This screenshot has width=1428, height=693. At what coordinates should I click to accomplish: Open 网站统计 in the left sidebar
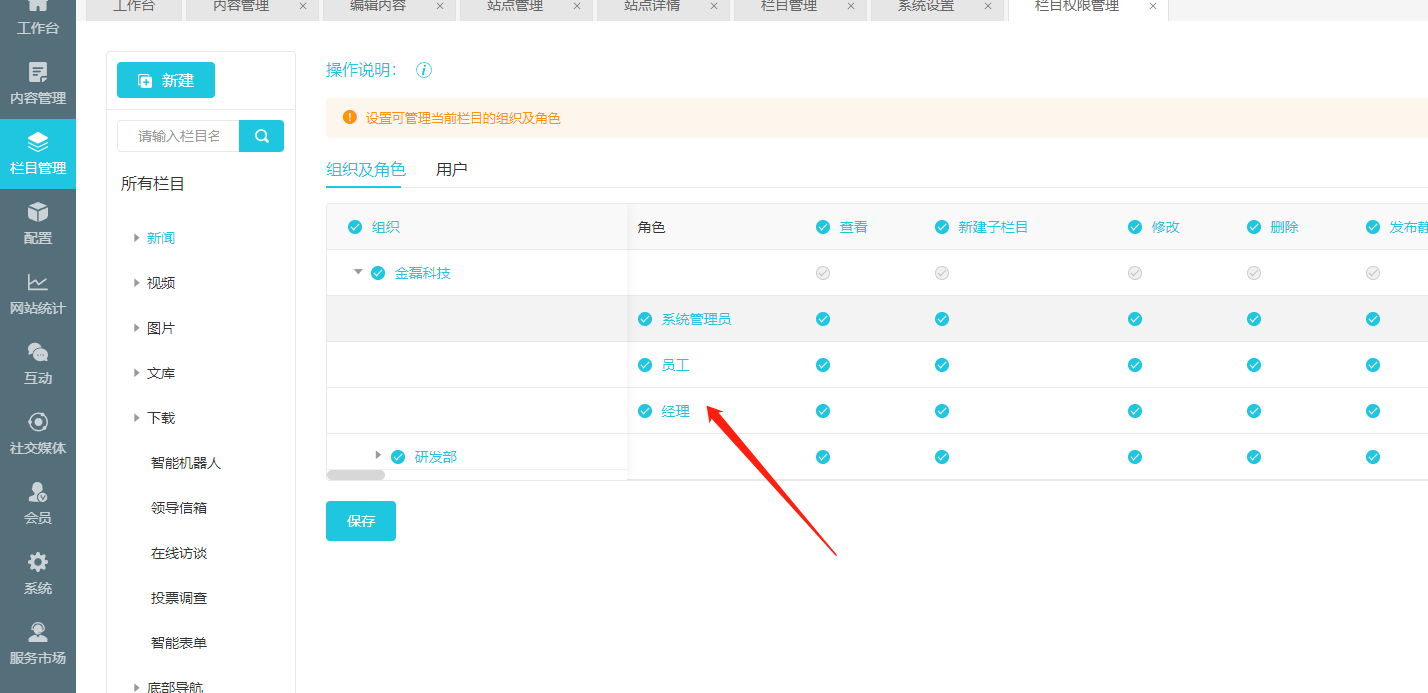click(38, 294)
